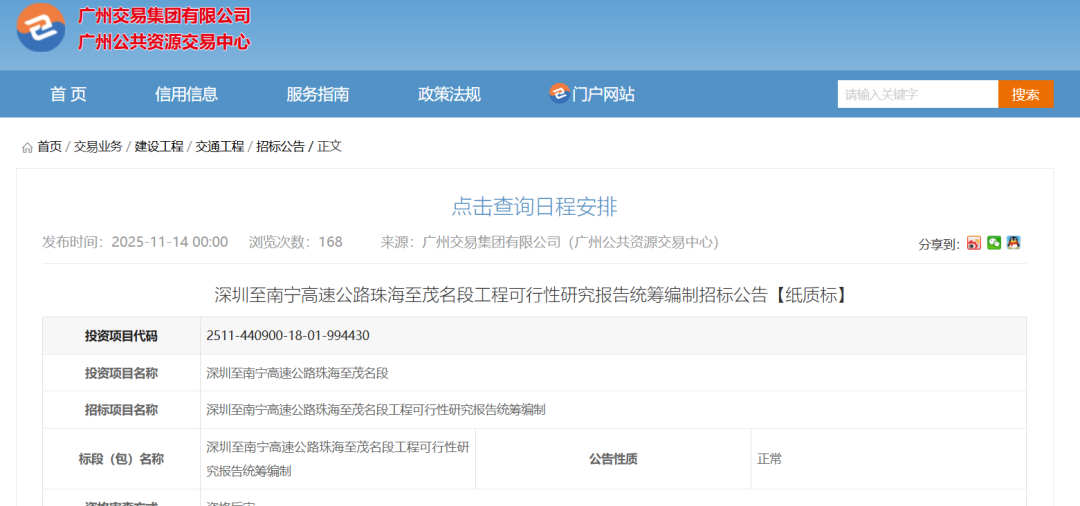Screen dimensions: 1080x506
Task: Navigate to 建设工程 breadcrumb link
Action: [x=159, y=146]
